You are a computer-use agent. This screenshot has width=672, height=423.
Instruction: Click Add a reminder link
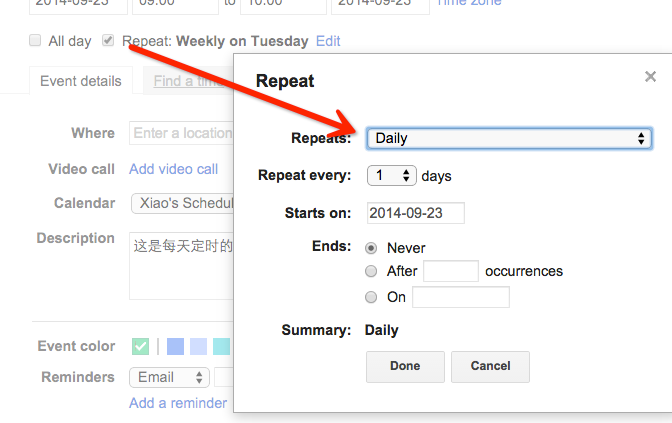178,403
